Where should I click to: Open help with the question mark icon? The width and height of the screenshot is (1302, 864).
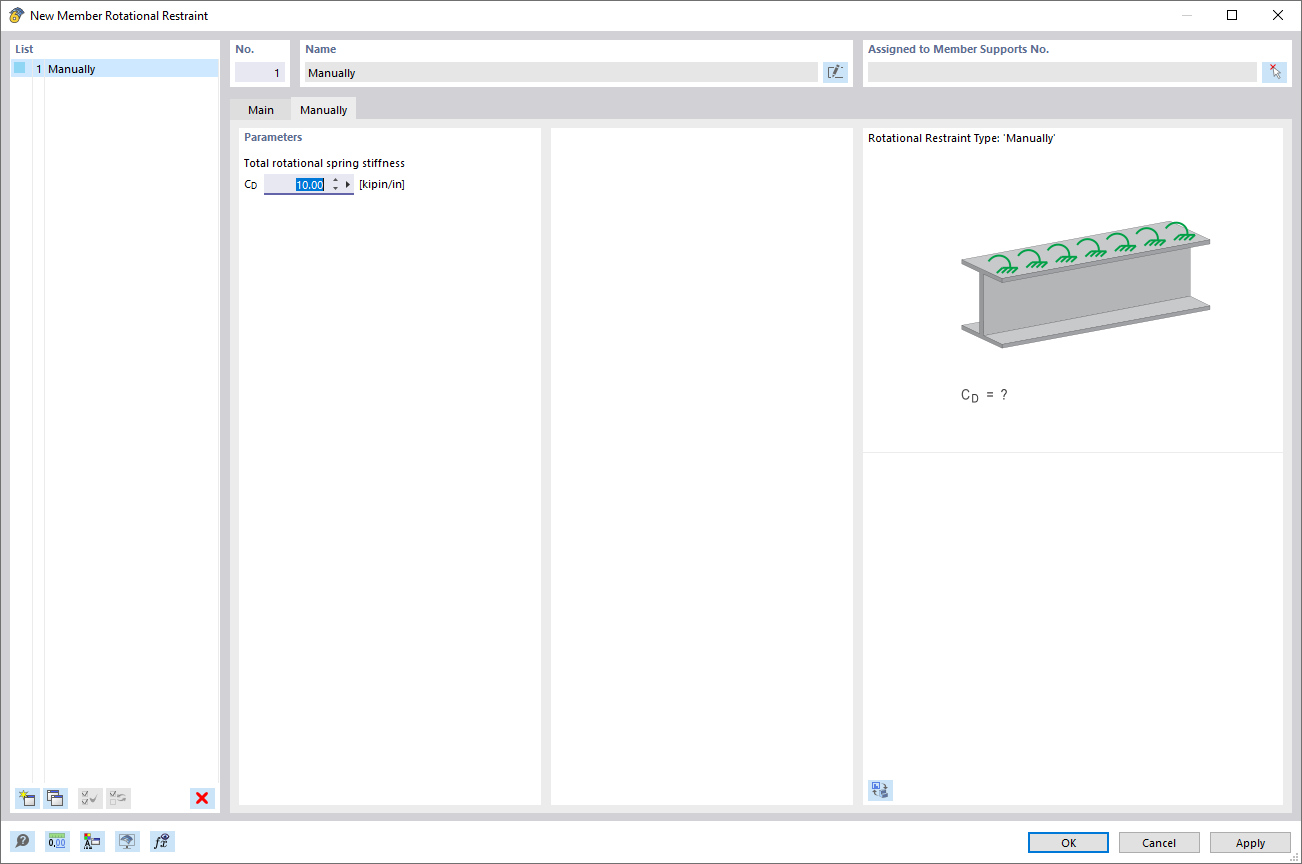point(22,841)
